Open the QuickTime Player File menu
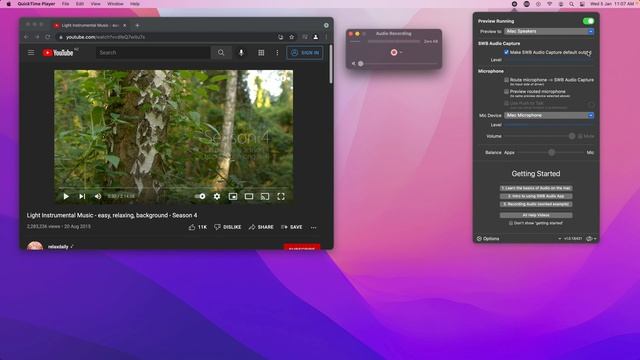 click(65, 4)
